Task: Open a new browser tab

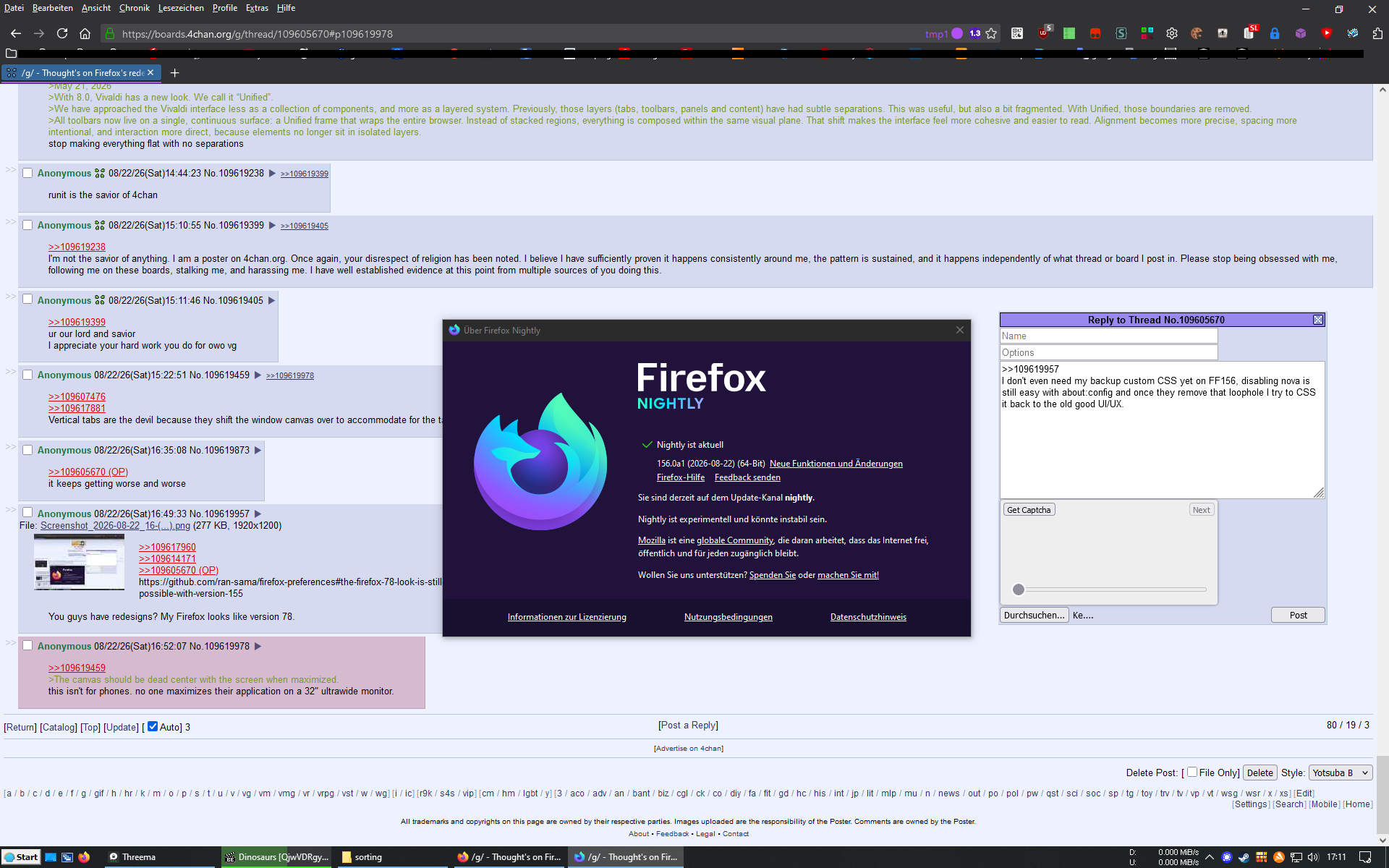Action: tap(174, 72)
